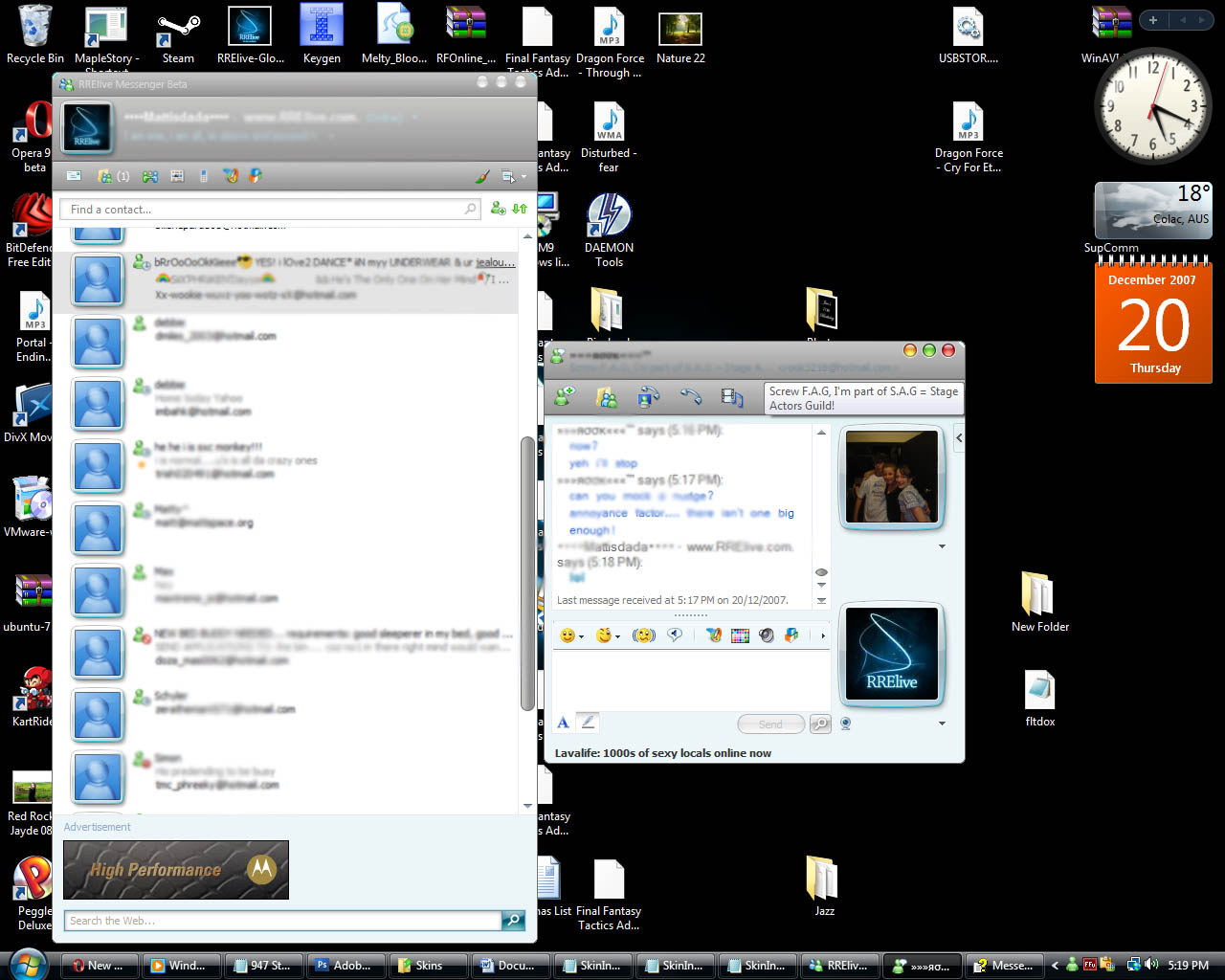Switch to the Skins taskbar window

pos(430,965)
